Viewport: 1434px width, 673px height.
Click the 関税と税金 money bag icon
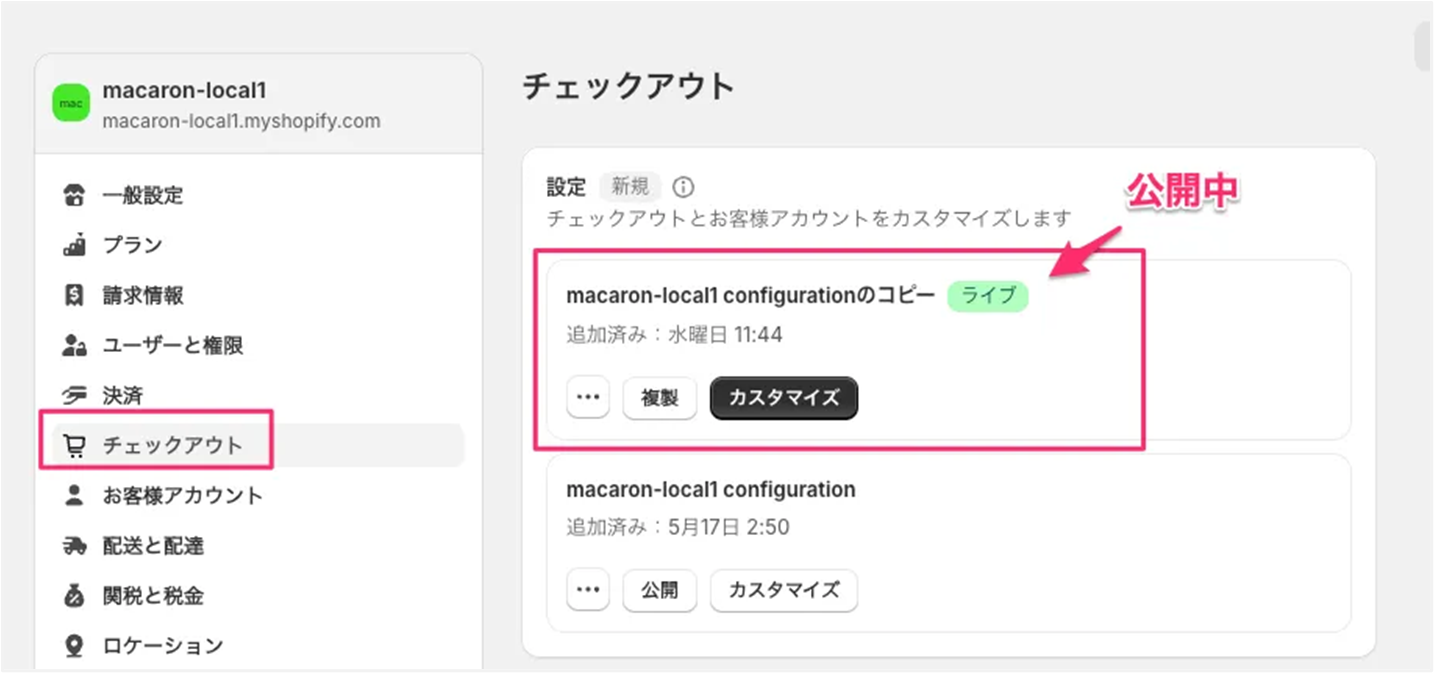point(74,596)
